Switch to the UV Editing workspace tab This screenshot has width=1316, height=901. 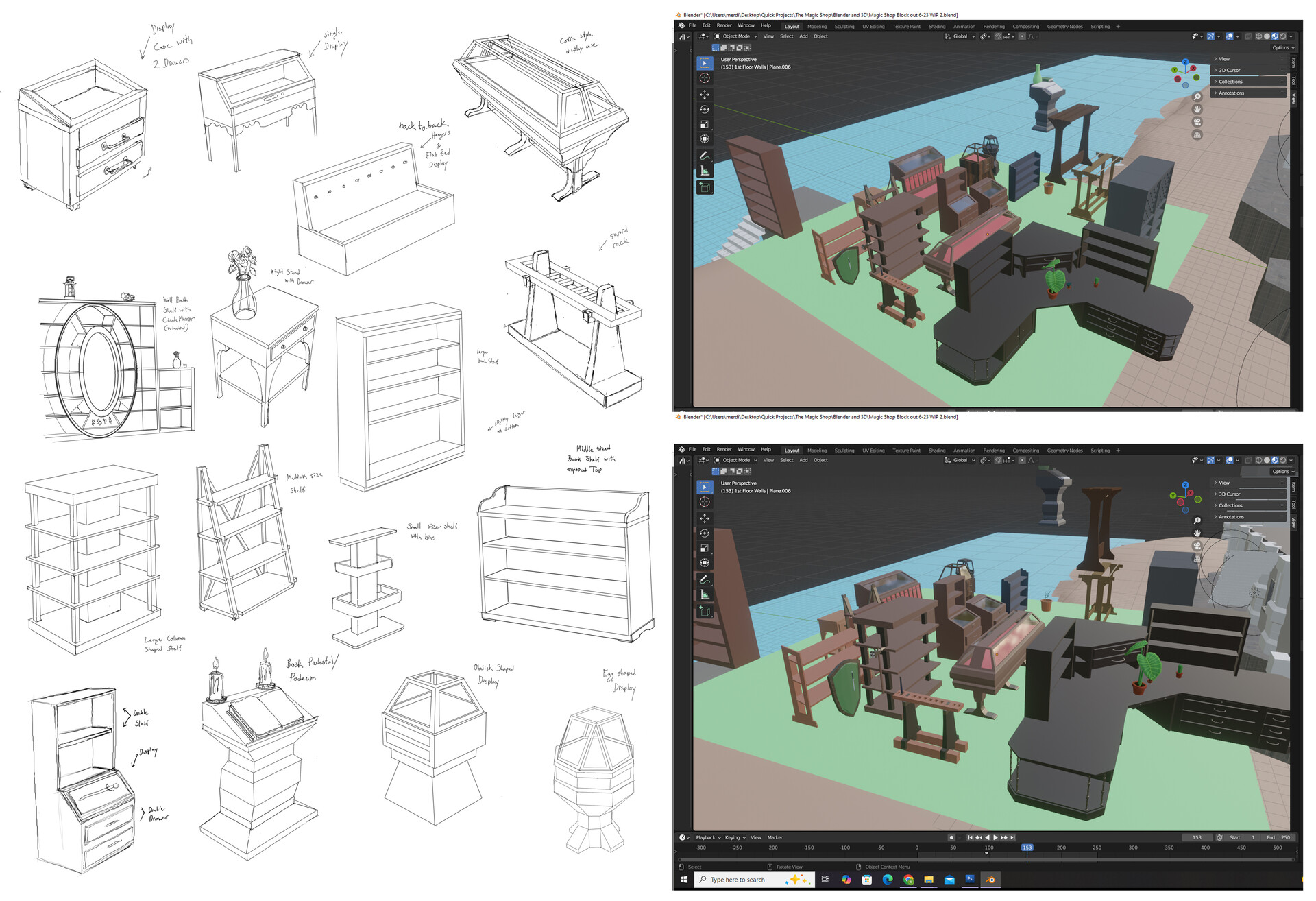point(874,26)
